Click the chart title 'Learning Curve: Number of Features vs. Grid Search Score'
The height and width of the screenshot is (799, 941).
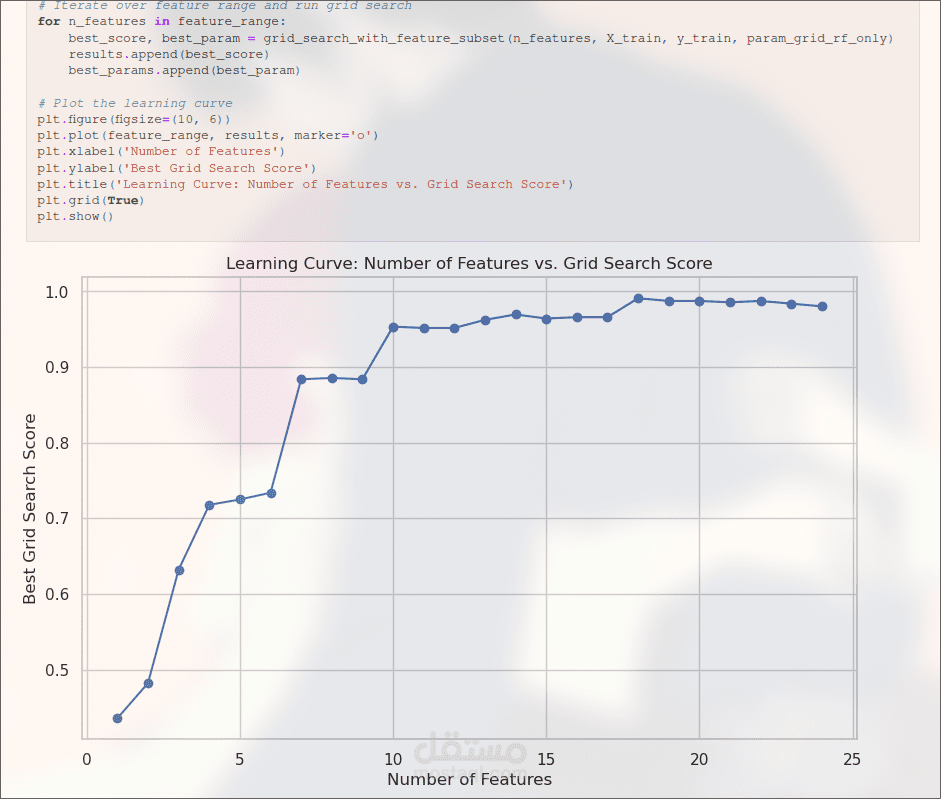pyautogui.click(x=469, y=264)
